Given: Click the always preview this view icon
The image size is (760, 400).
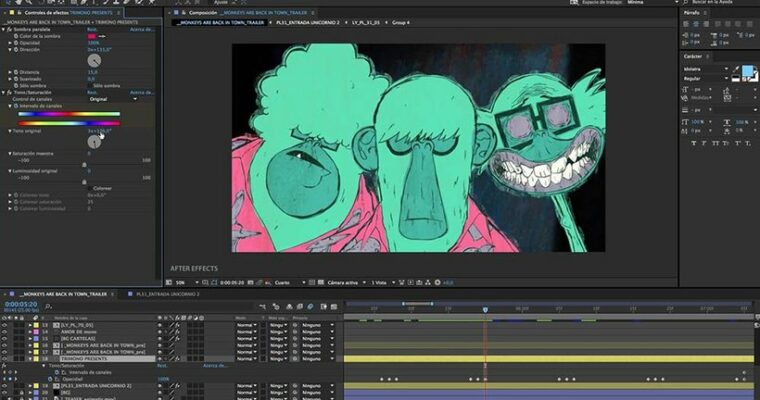Looking at the screenshot, I should (169, 282).
